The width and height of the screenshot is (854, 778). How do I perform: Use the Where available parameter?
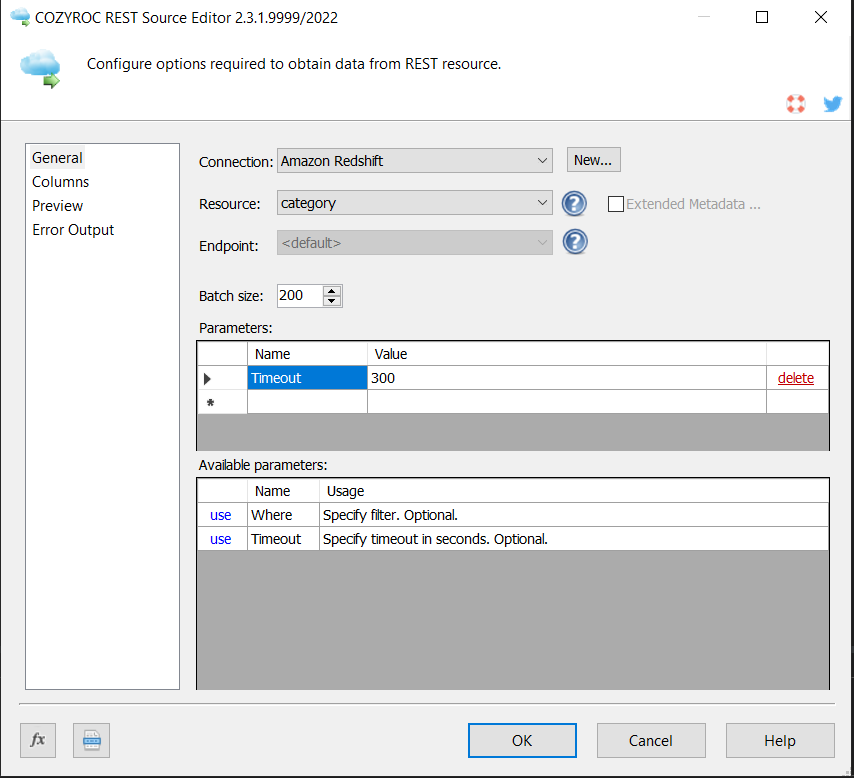click(x=221, y=515)
